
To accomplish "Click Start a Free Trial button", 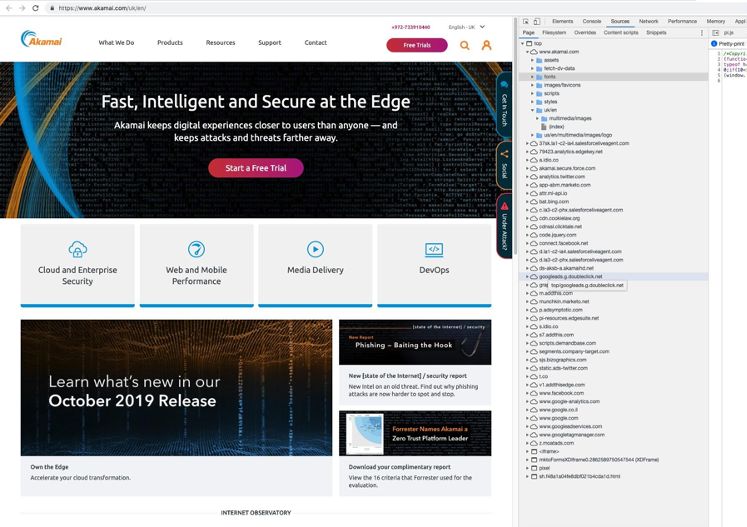I will tap(256, 168).
